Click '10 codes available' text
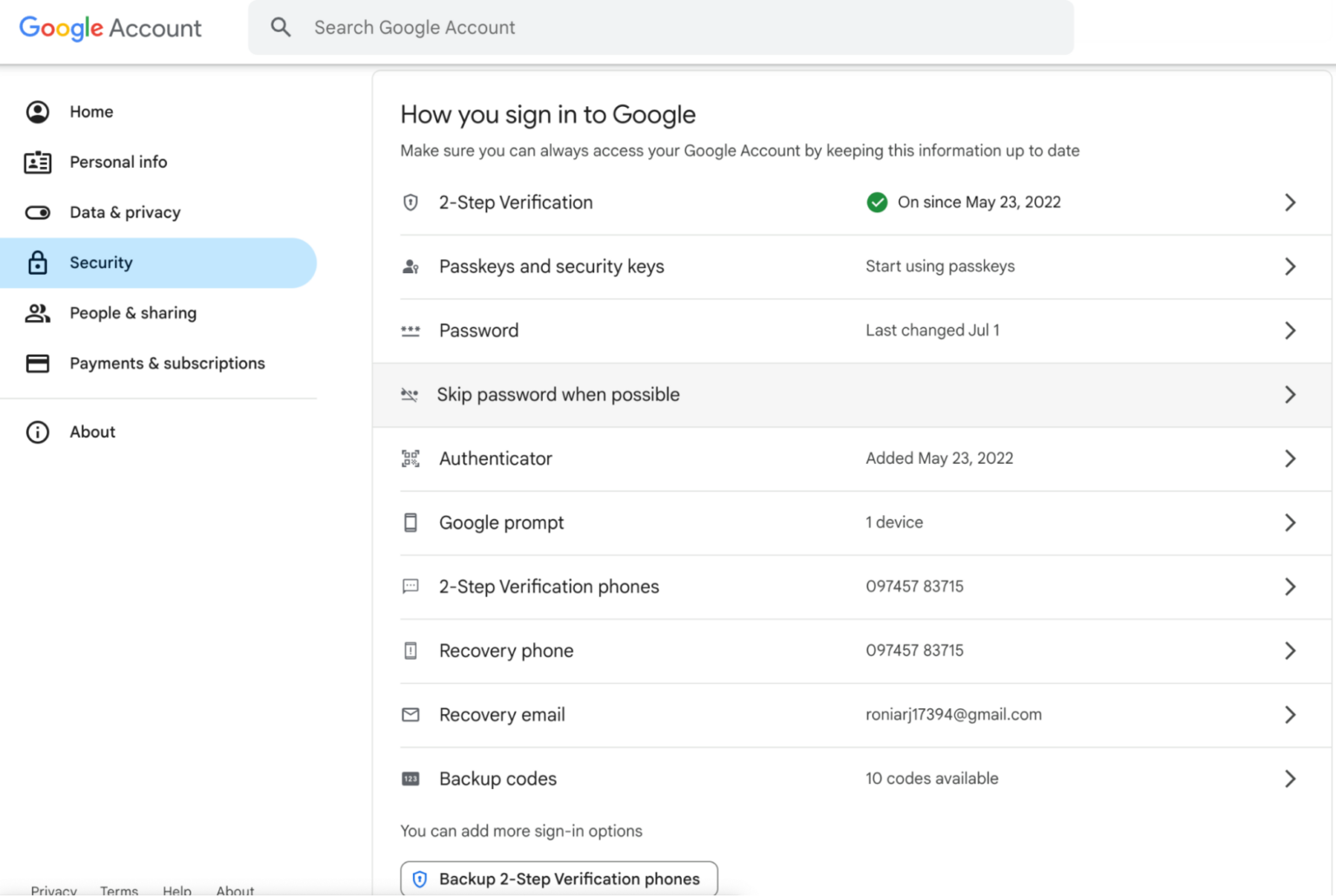The height and width of the screenshot is (896, 1336). click(x=932, y=779)
